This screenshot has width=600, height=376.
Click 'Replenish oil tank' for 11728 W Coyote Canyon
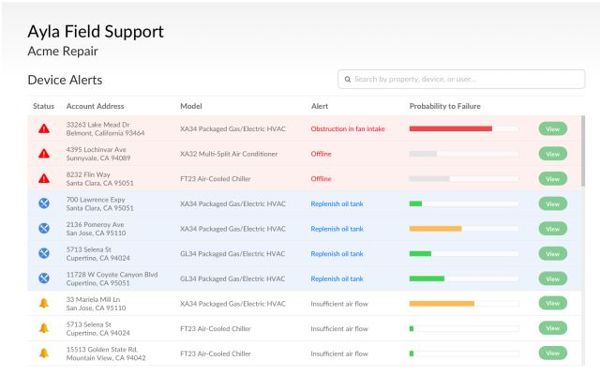pos(337,279)
